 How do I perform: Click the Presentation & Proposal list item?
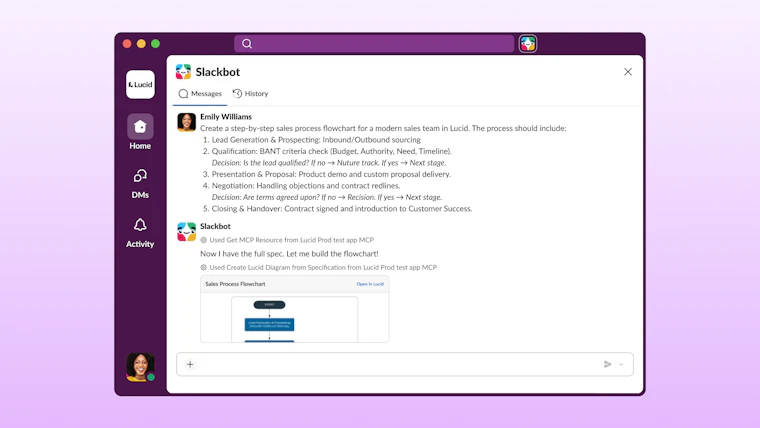pos(331,174)
